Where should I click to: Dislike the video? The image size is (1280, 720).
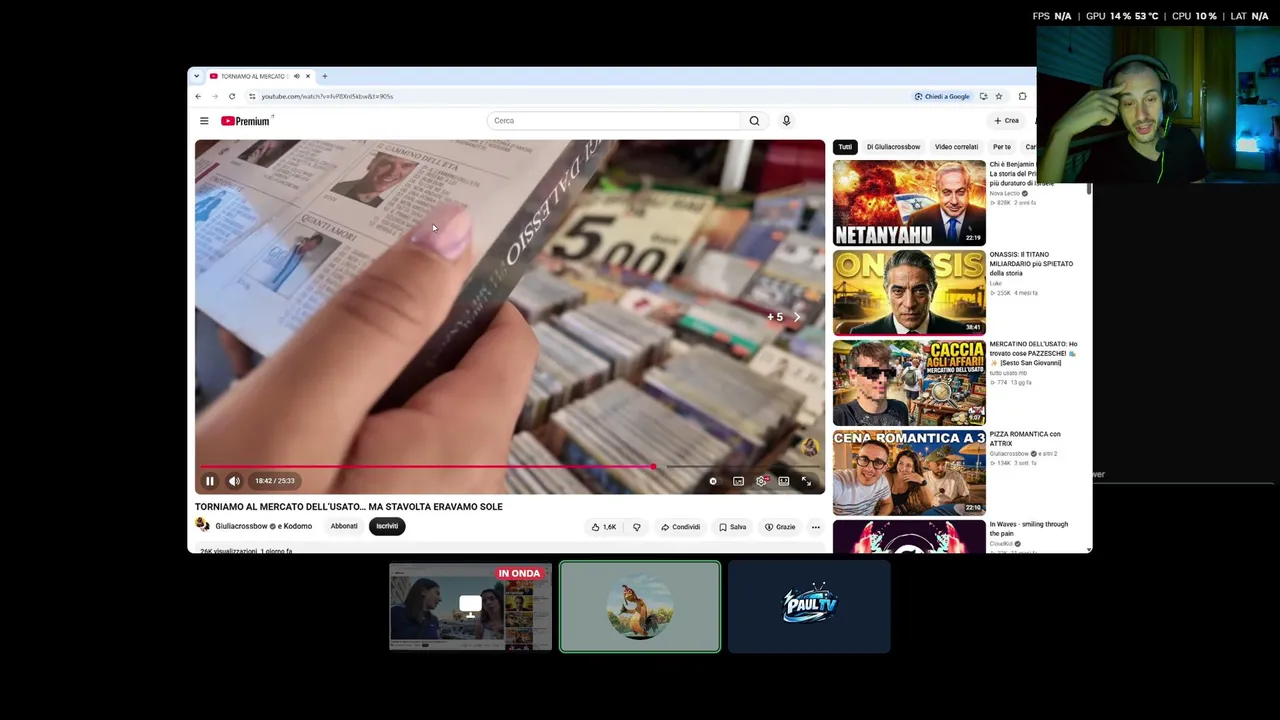[x=636, y=527]
